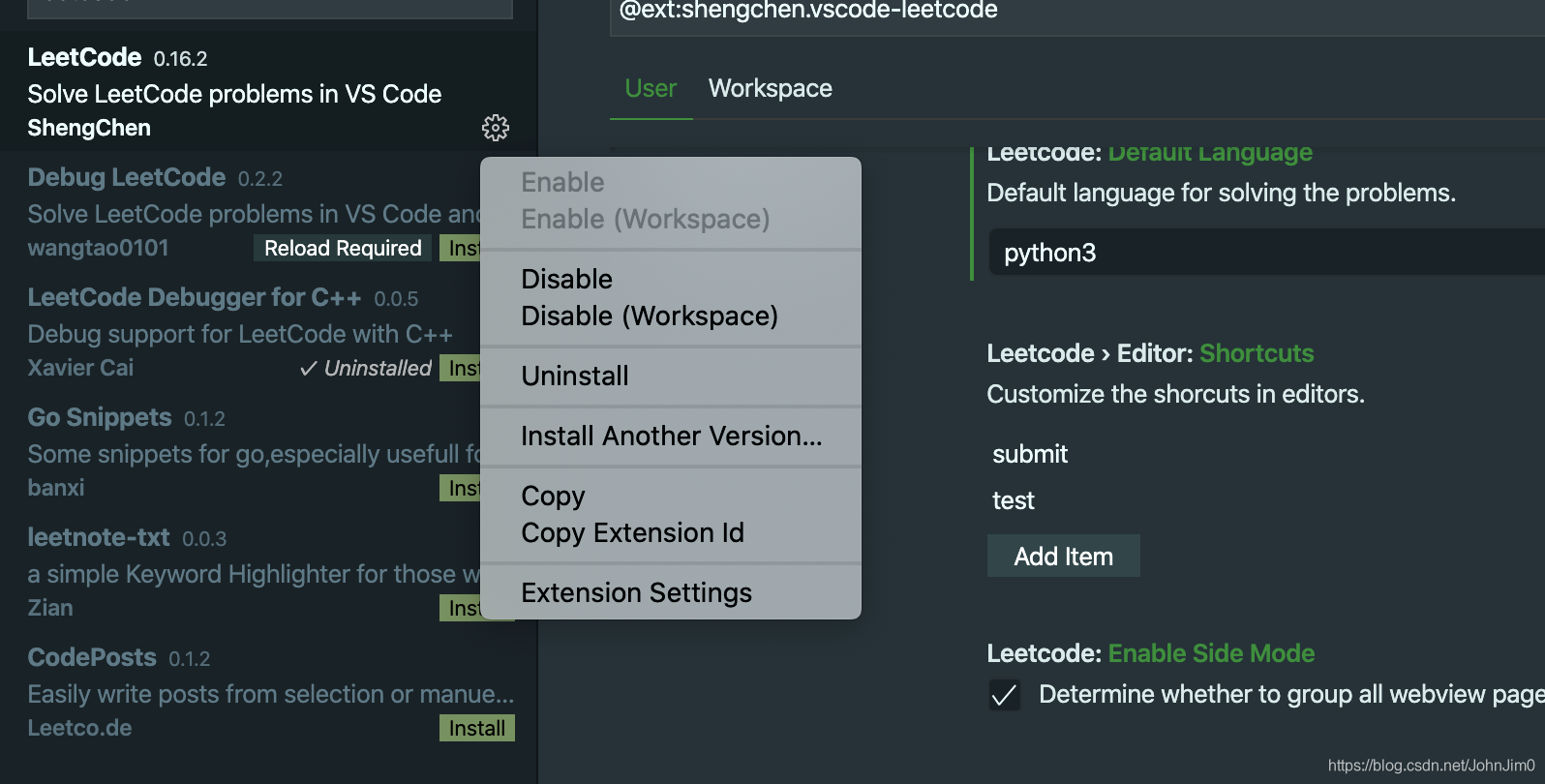Click the Add Item button

(1064, 556)
